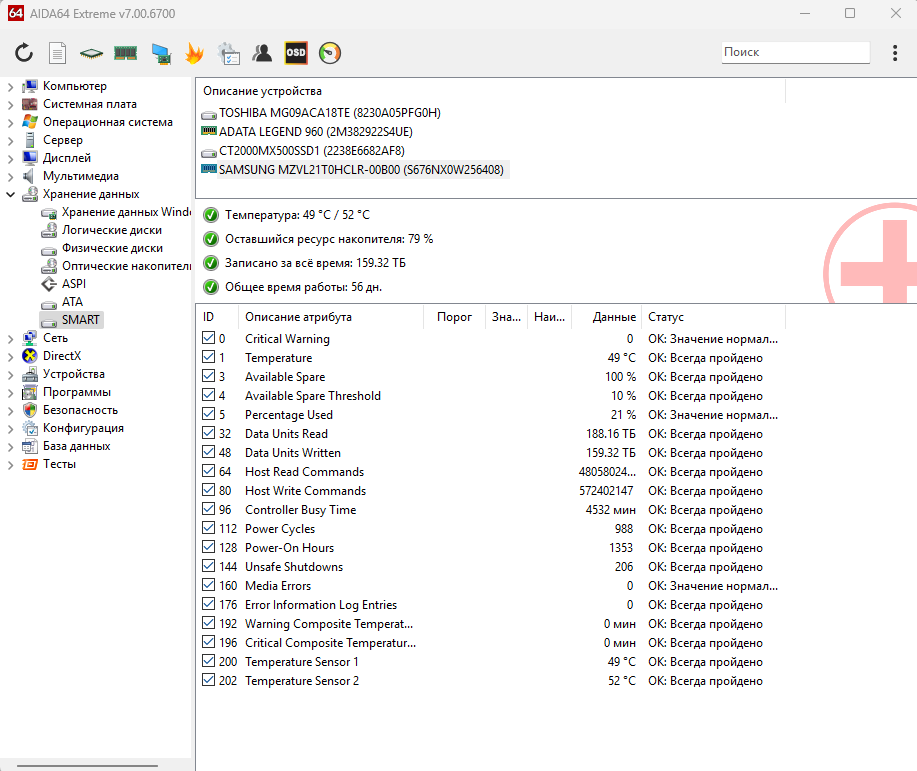Viewport: 917px width, 771px height.
Task: Open the Report toolbar icon
Action: click(x=57, y=53)
